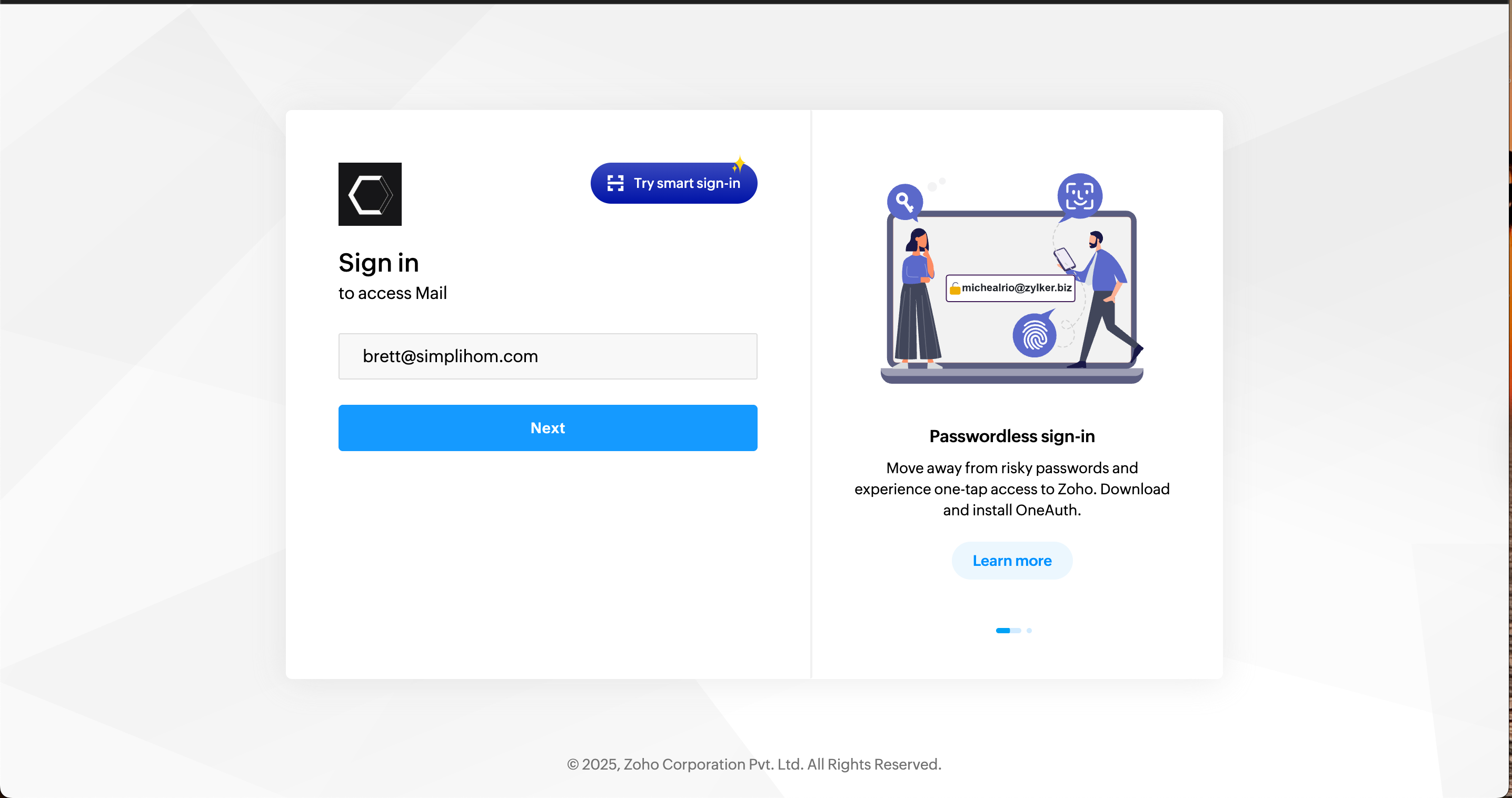This screenshot has height=798, width=1512.
Task: Focus the email field containing brett@simplihom.com
Action: (x=548, y=356)
